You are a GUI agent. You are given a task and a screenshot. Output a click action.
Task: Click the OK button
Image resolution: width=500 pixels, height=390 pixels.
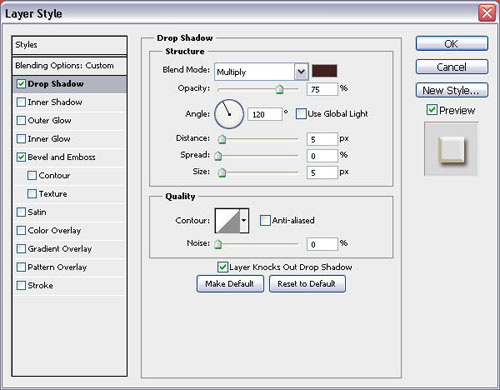(452, 44)
